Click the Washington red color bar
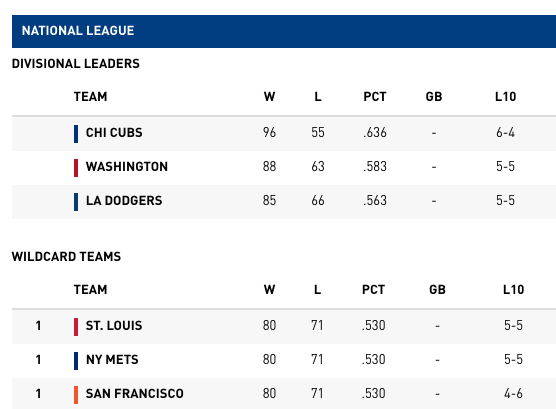Screen dimensions: 556x409 point(76,168)
